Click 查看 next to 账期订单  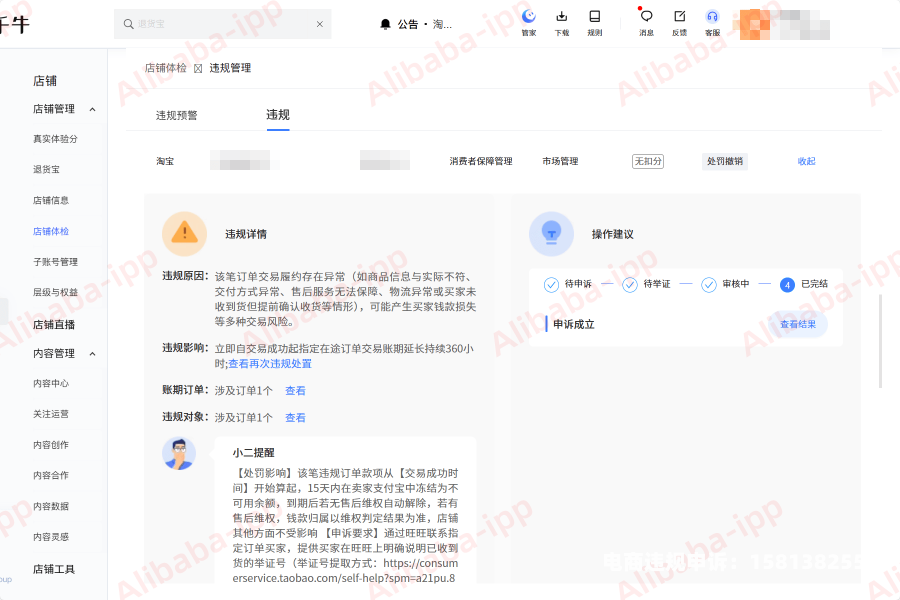[295, 391]
